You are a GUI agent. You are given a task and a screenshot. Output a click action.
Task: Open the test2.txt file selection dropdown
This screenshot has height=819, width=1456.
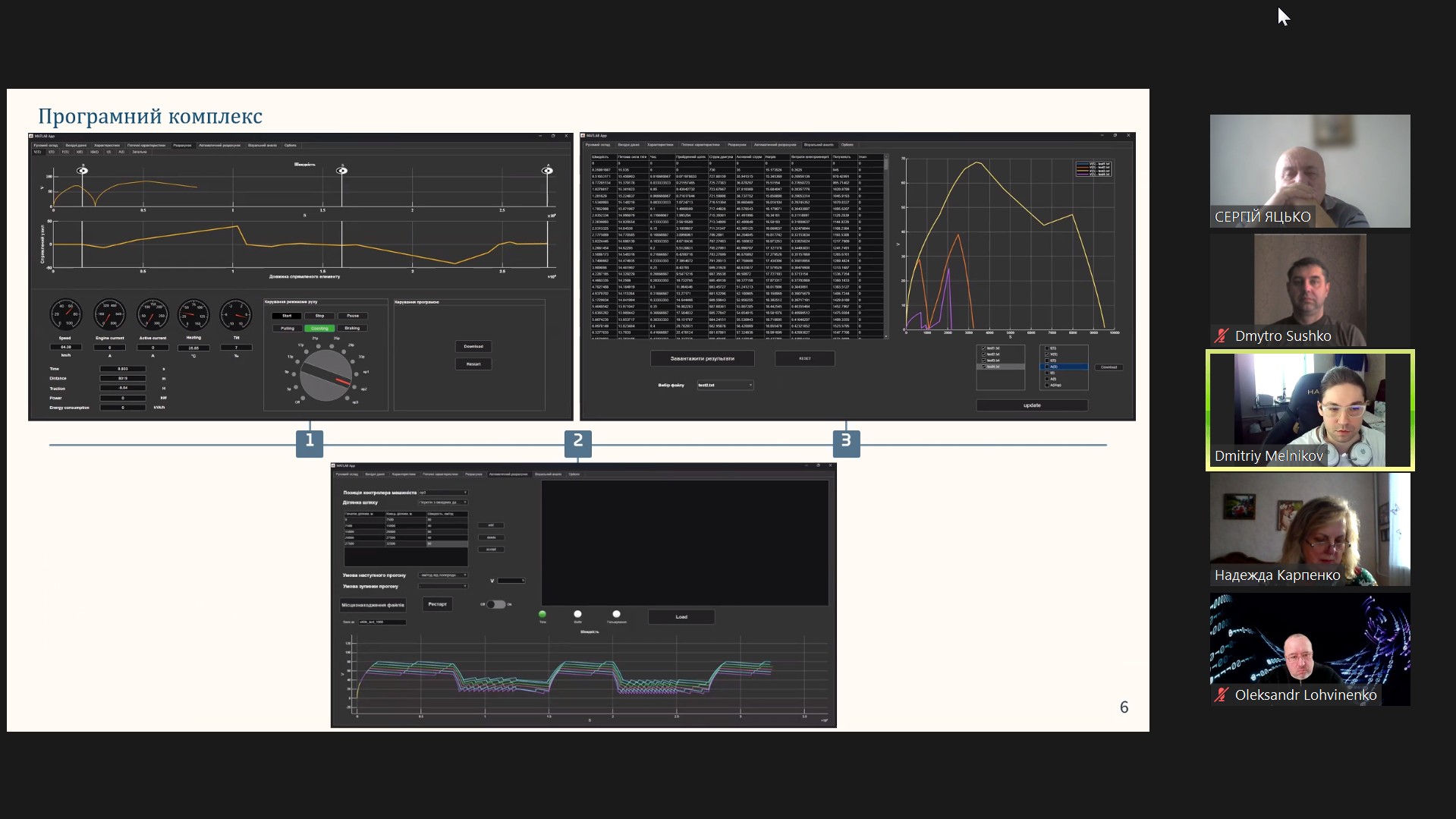click(x=725, y=386)
